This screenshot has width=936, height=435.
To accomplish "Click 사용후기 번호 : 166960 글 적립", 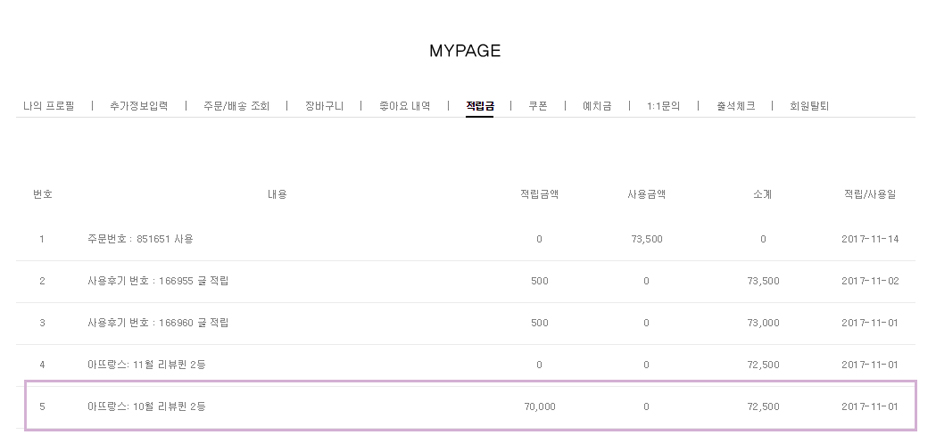I will [x=158, y=323].
